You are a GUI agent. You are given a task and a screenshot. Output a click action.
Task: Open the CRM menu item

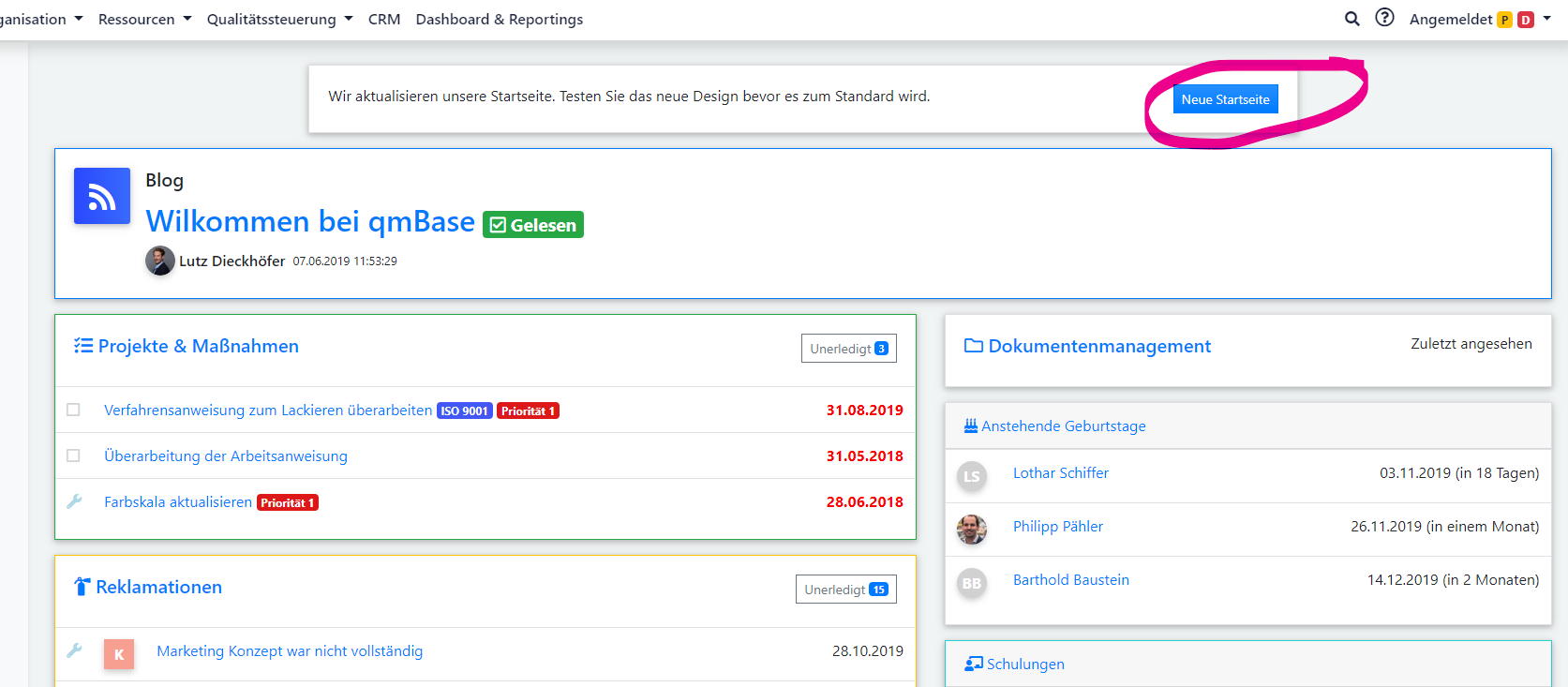(x=384, y=19)
